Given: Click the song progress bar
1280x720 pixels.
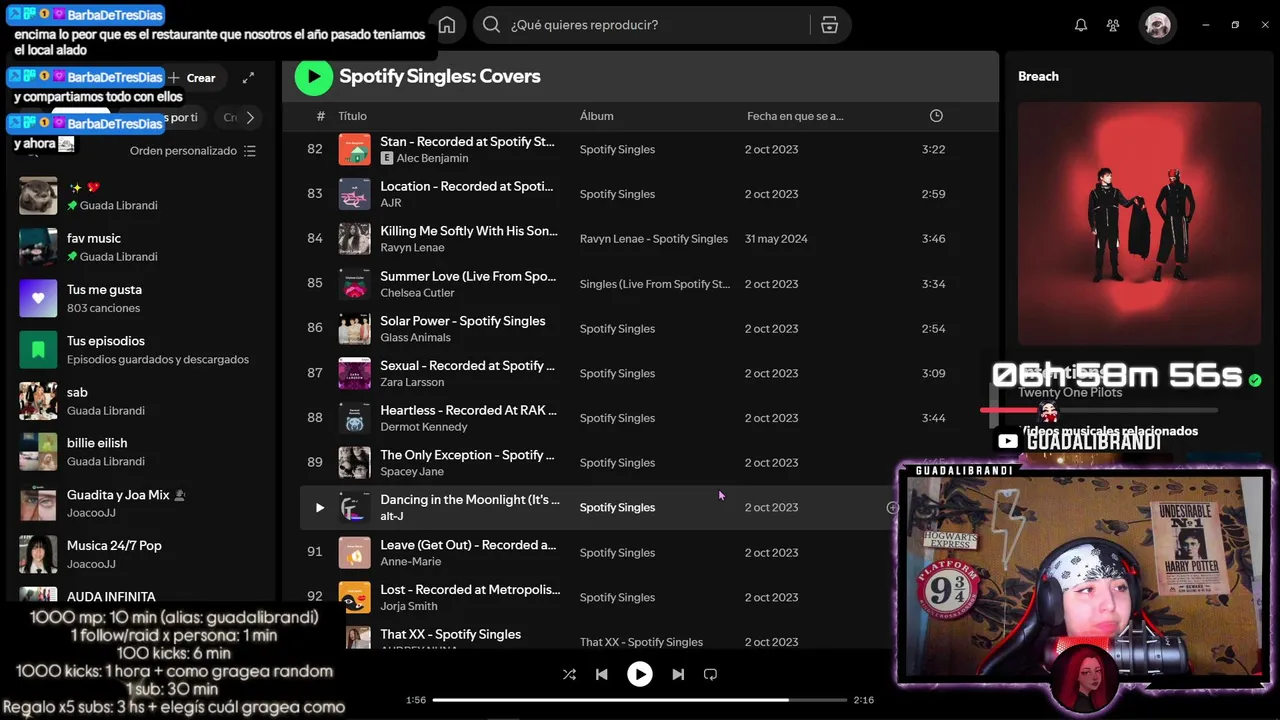Looking at the screenshot, I should [x=638, y=700].
